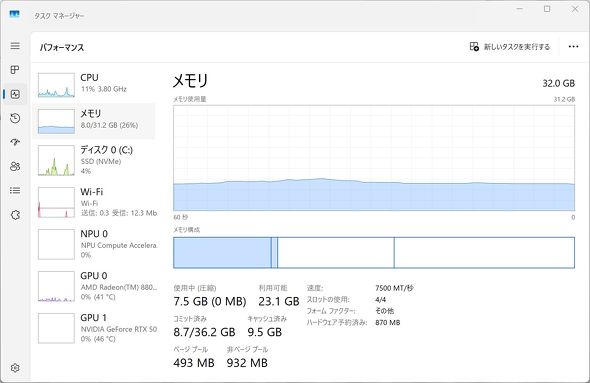The height and width of the screenshot is (383, 590).
Task: Select the NPU 0 performance item
Action: (94, 245)
